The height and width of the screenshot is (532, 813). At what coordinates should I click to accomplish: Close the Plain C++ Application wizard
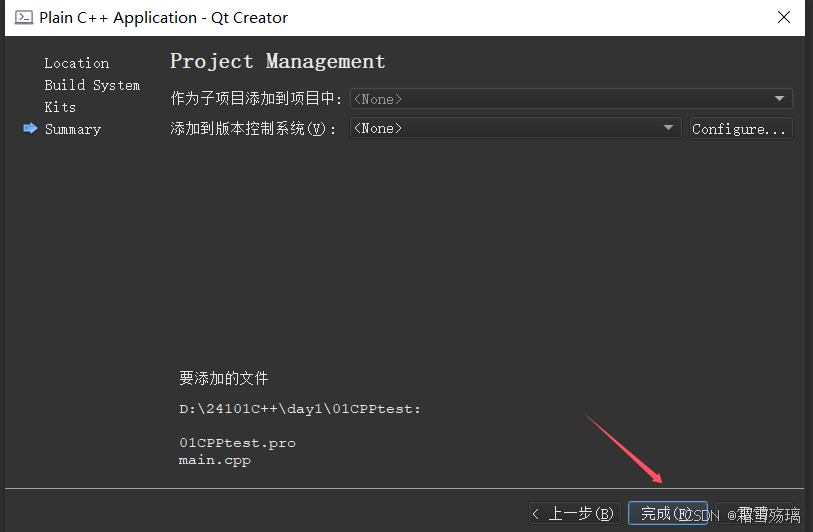coord(783,18)
